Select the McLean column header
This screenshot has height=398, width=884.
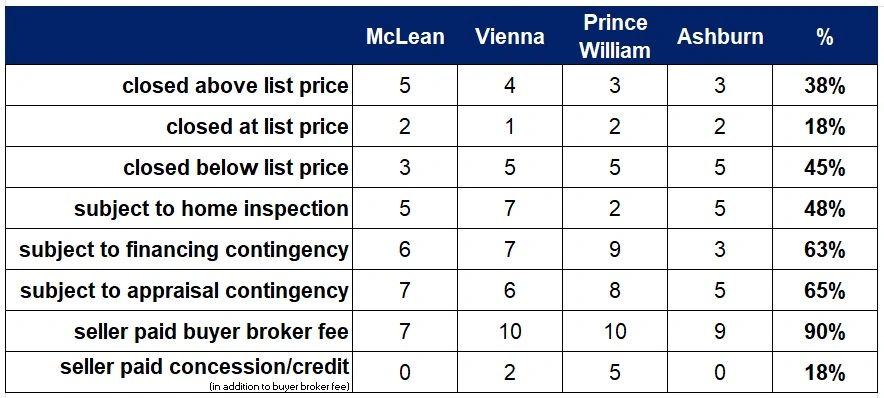click(x=405, y=37)
